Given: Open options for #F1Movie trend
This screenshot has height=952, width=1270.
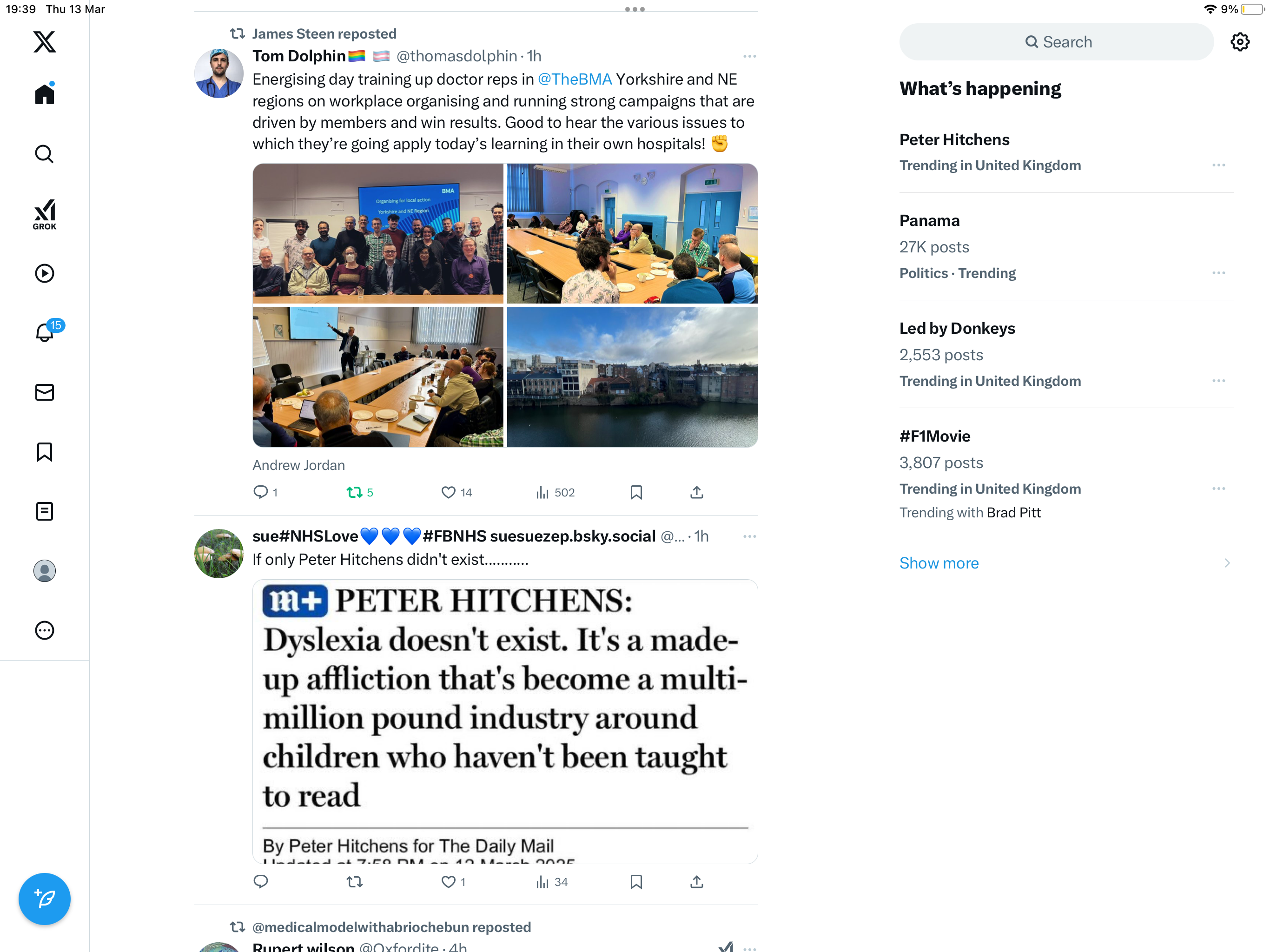Looking at the screenshot, I should tap(1218, 489).
